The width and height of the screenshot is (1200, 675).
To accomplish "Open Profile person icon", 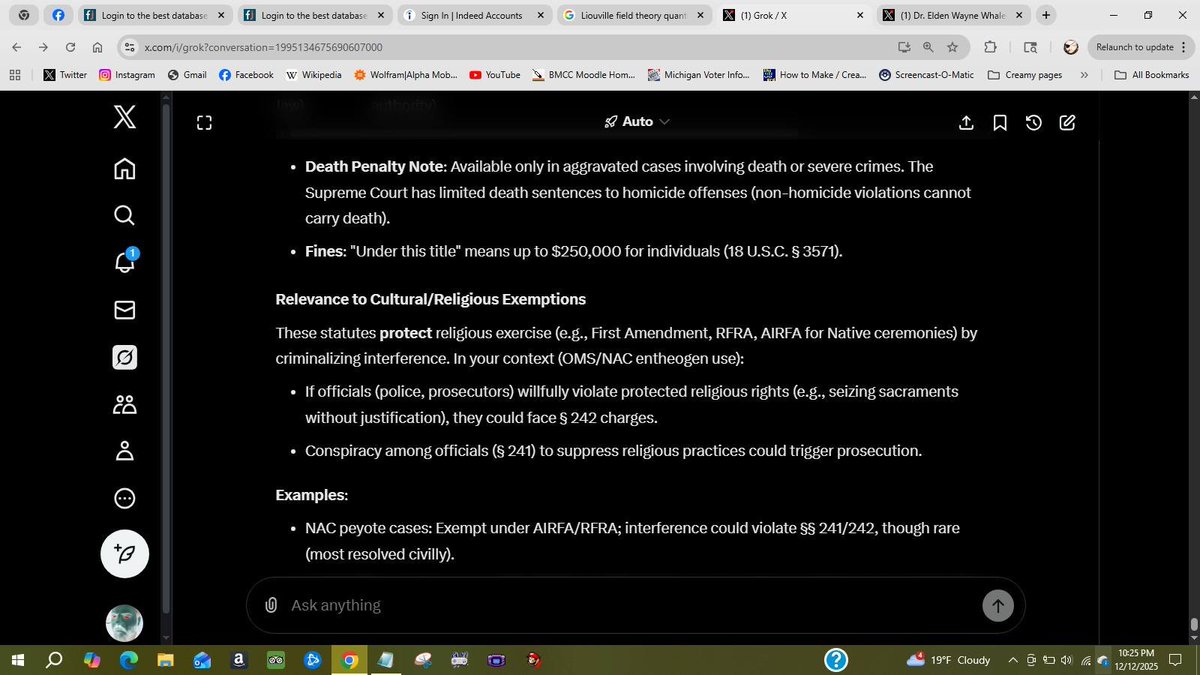I will (x=125, y=451).
